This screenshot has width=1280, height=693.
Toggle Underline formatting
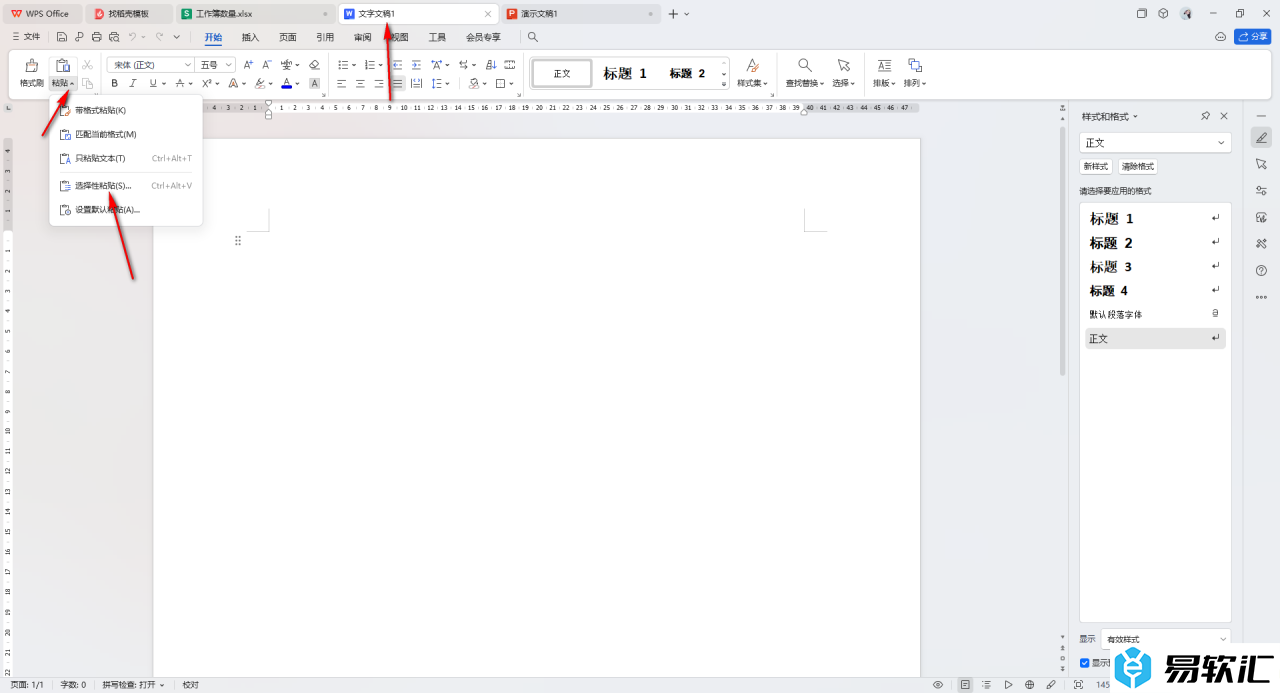coord(152,84)
